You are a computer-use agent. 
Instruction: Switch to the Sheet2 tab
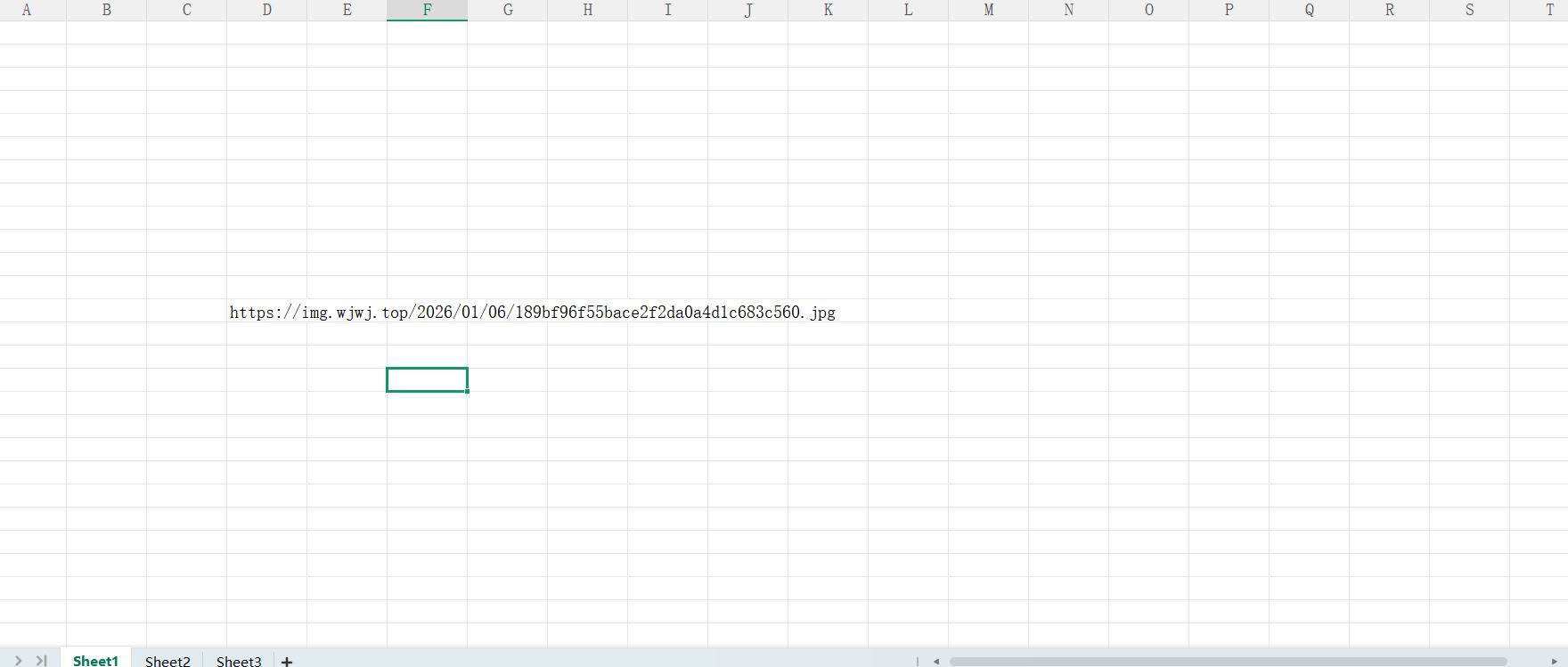167,661
